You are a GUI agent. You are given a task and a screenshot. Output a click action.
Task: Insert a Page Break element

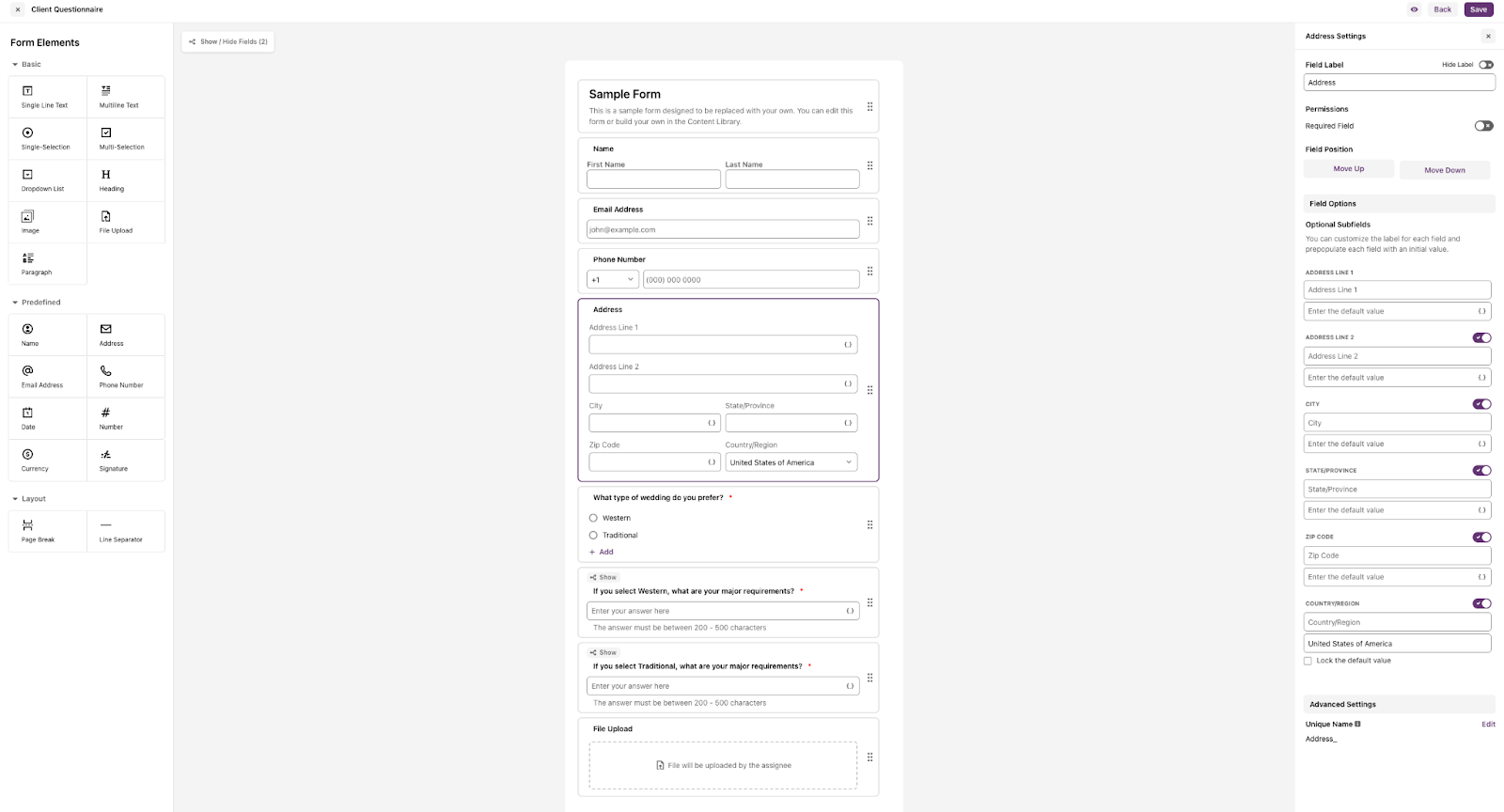[47, 531]
